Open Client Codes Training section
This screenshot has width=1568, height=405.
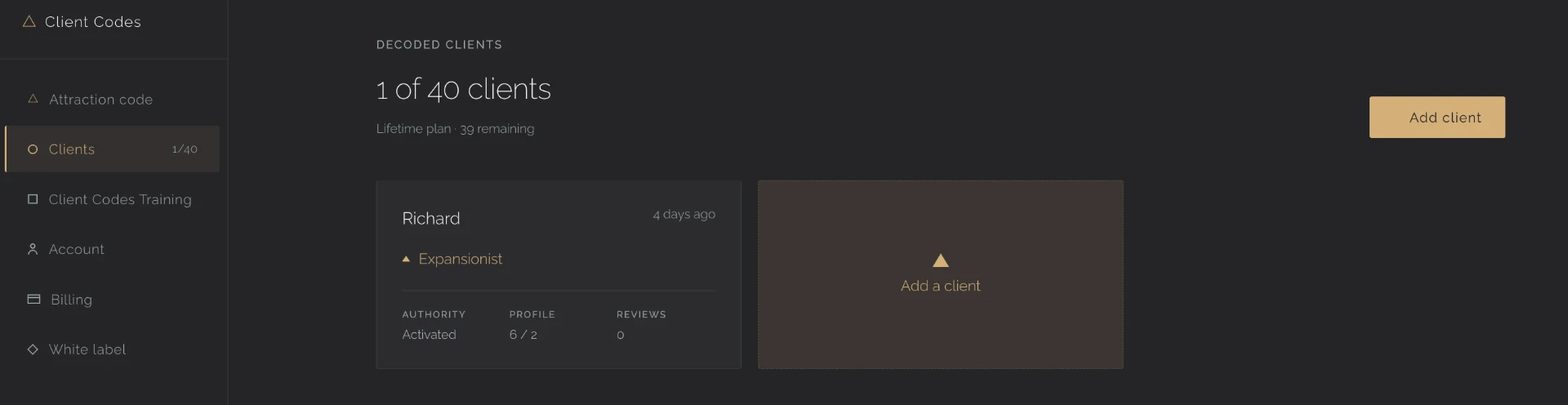(112, 199)
